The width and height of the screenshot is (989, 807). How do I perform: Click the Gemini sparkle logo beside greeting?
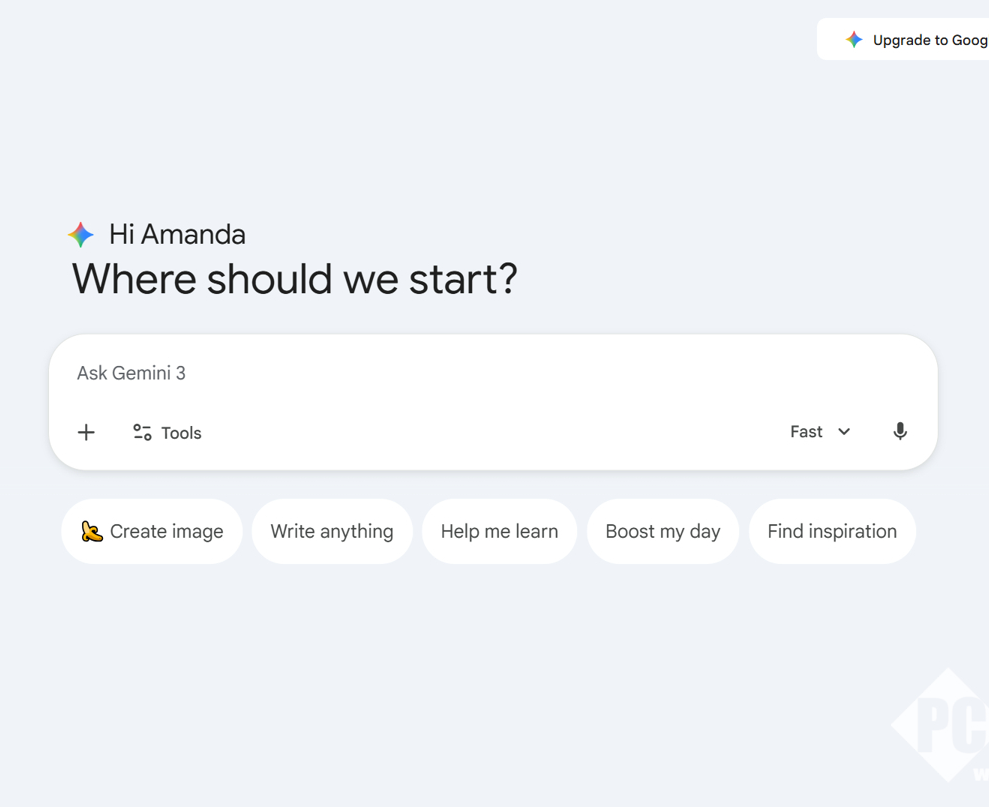coord(81,234)
